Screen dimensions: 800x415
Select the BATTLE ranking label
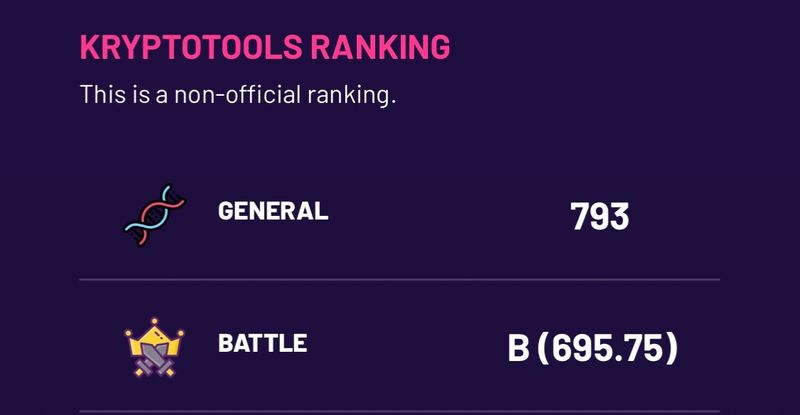262,344
